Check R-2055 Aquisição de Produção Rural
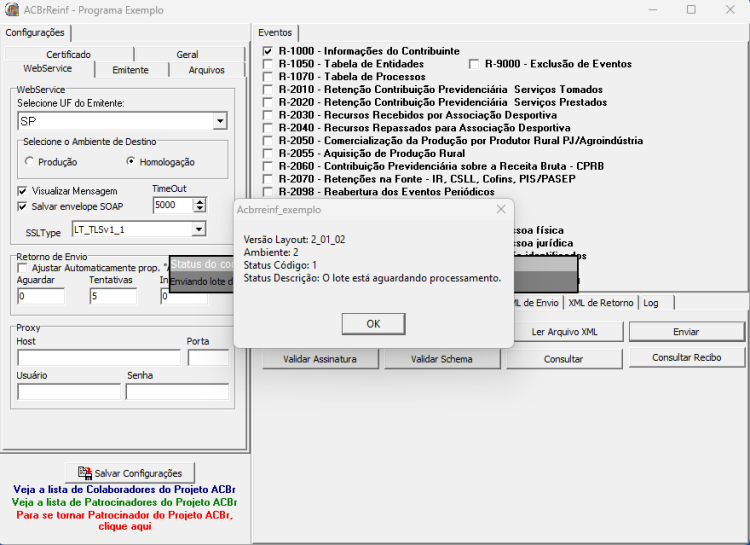The height and width of the screenshot is (545, 750). click(268, 154)
